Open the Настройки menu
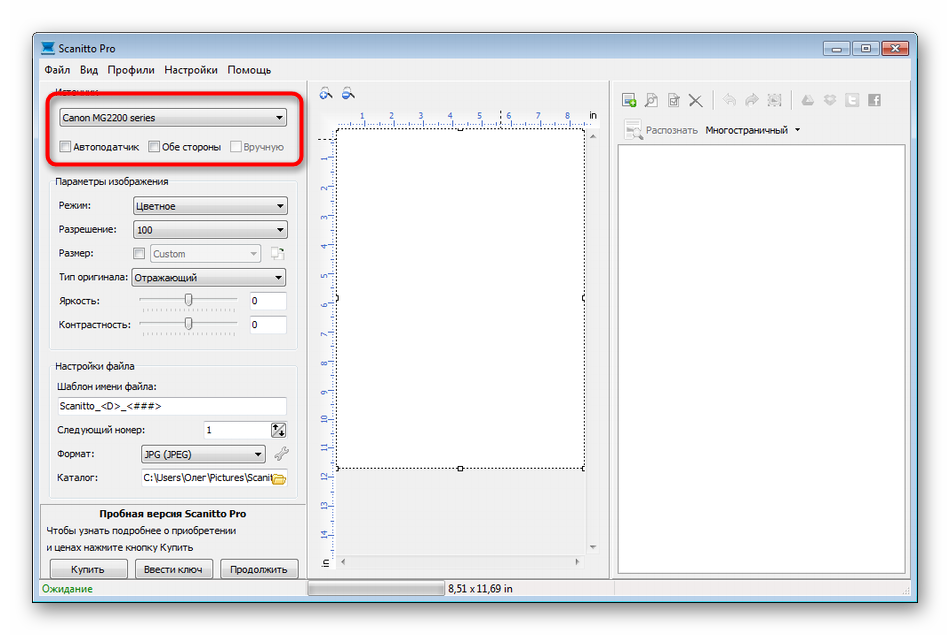 pos(191,70)
